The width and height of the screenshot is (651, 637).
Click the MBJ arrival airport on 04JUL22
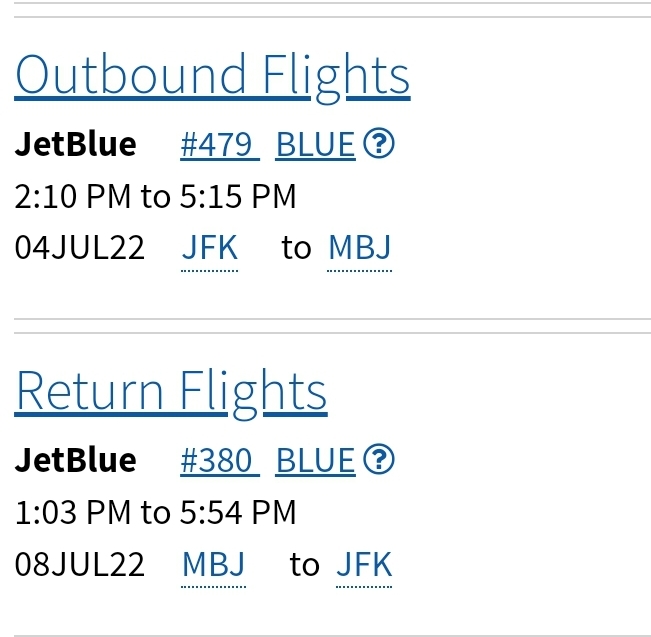click(x=359, y=248)
